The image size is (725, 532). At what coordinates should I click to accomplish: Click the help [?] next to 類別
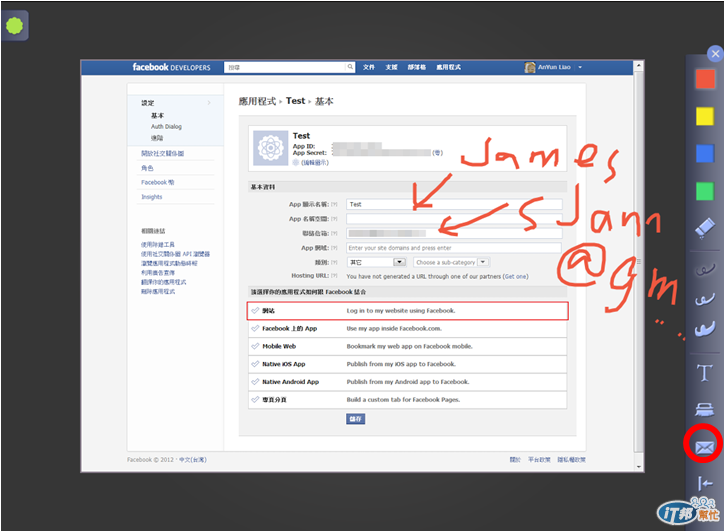(x=334, y=263)
